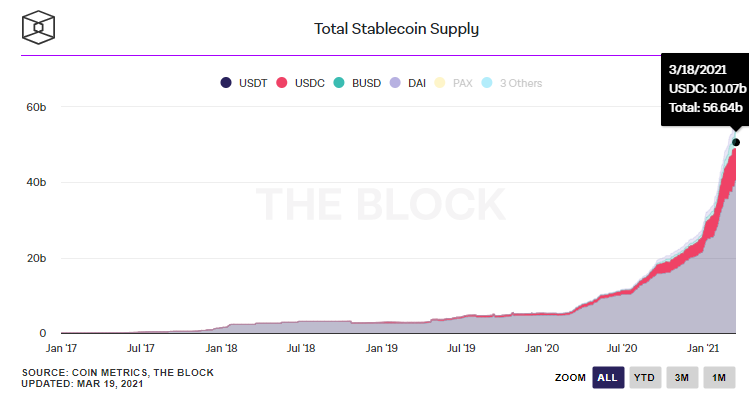Click the USDT dark navy legend dot
The image size is (749, 397).
pos(226,83)
